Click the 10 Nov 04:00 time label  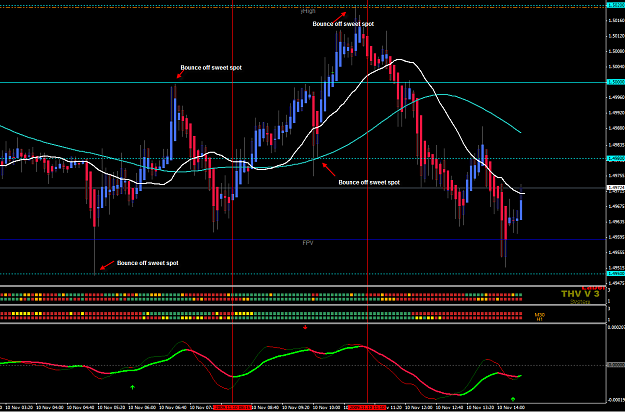50,408
